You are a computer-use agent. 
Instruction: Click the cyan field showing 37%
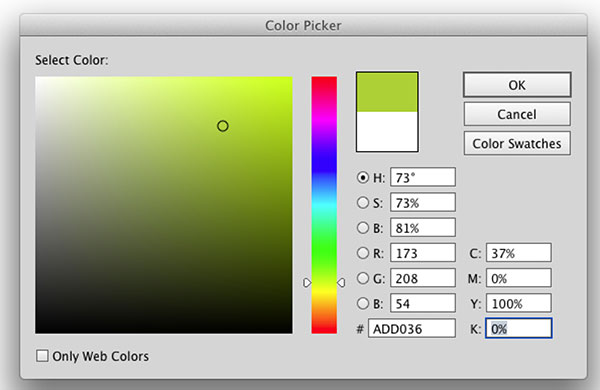[x=518, y=253]
